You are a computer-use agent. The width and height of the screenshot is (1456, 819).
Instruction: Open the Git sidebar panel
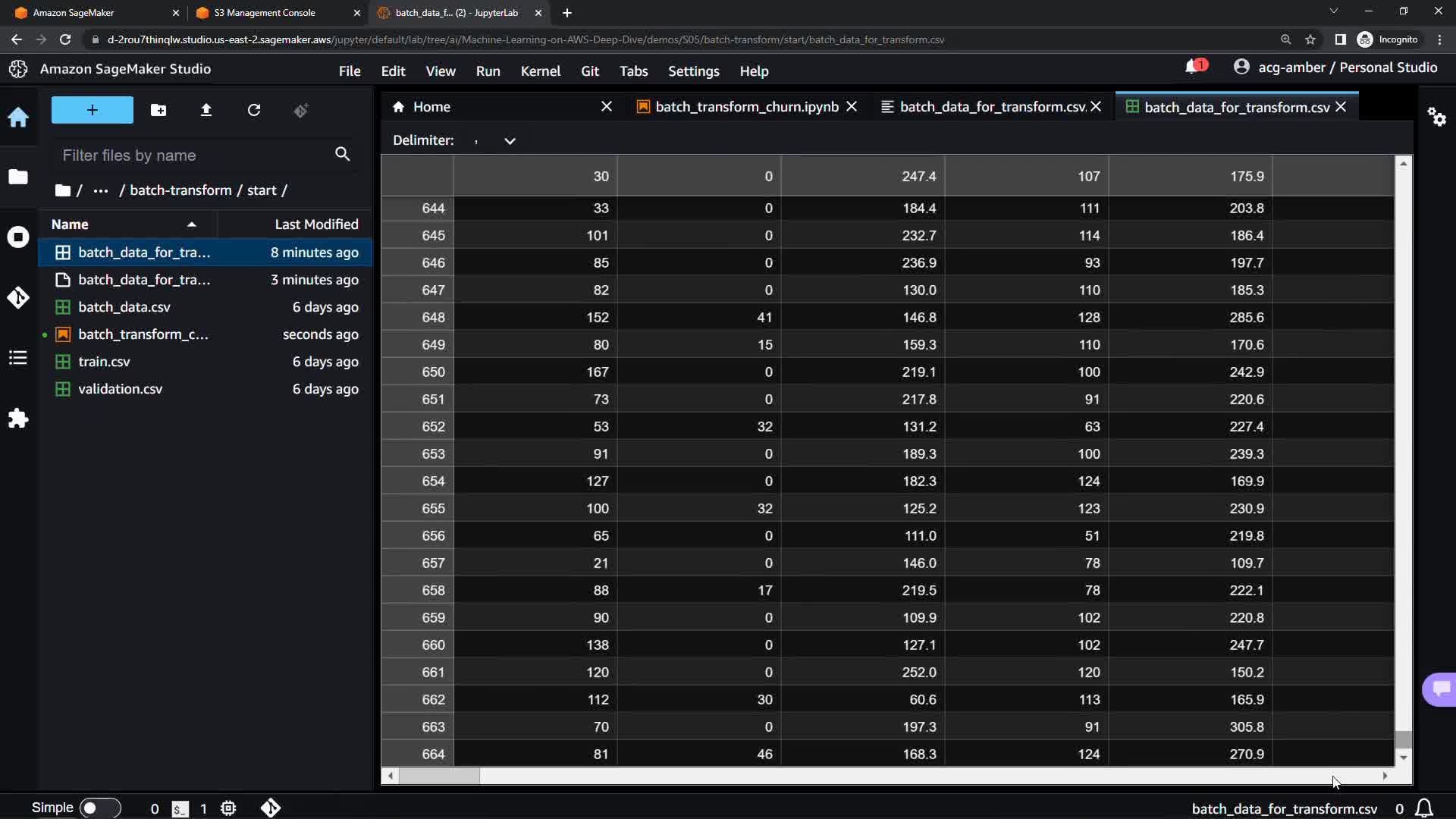18,297
